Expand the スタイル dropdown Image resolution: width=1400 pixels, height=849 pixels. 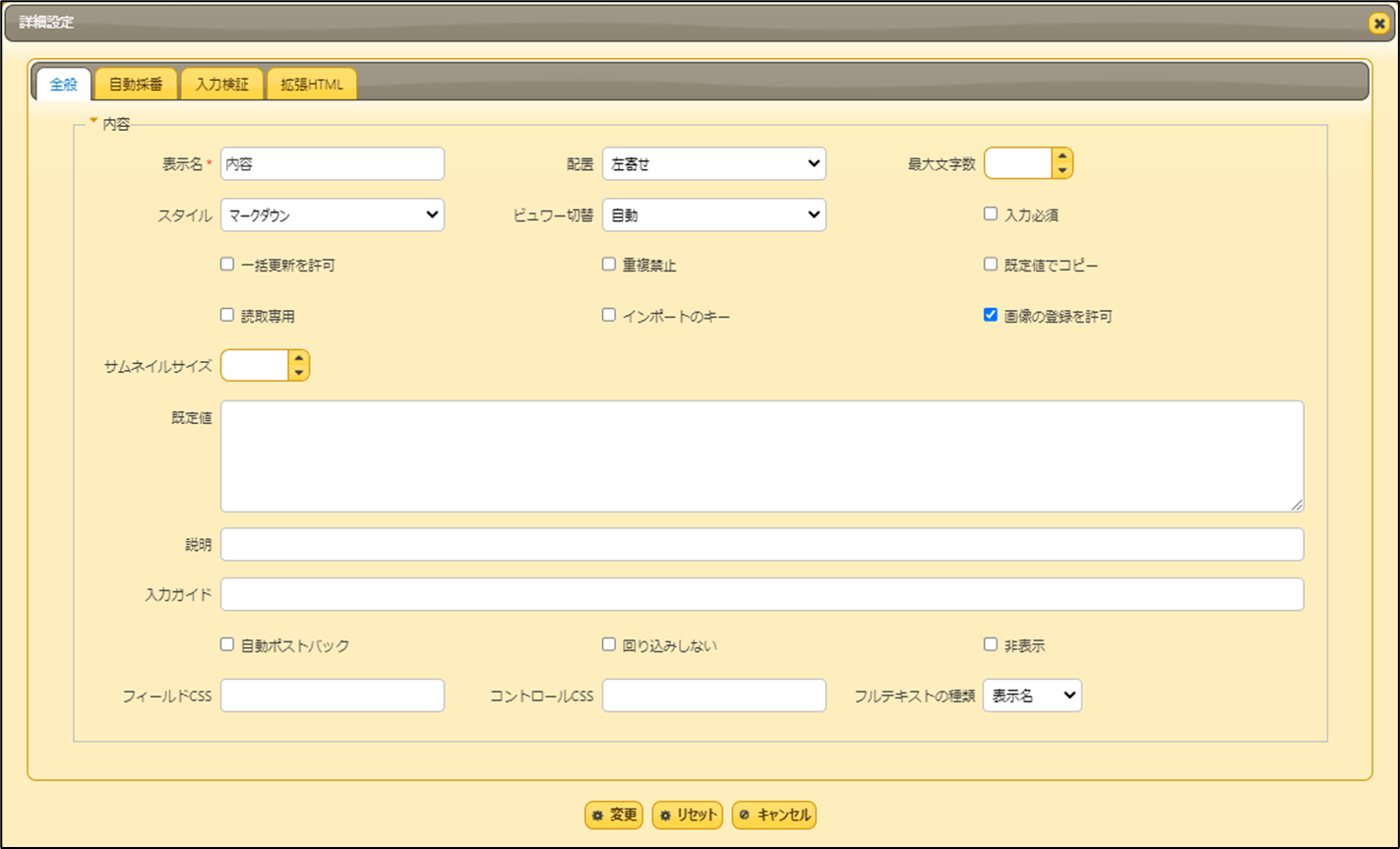(x=332, y=215)
